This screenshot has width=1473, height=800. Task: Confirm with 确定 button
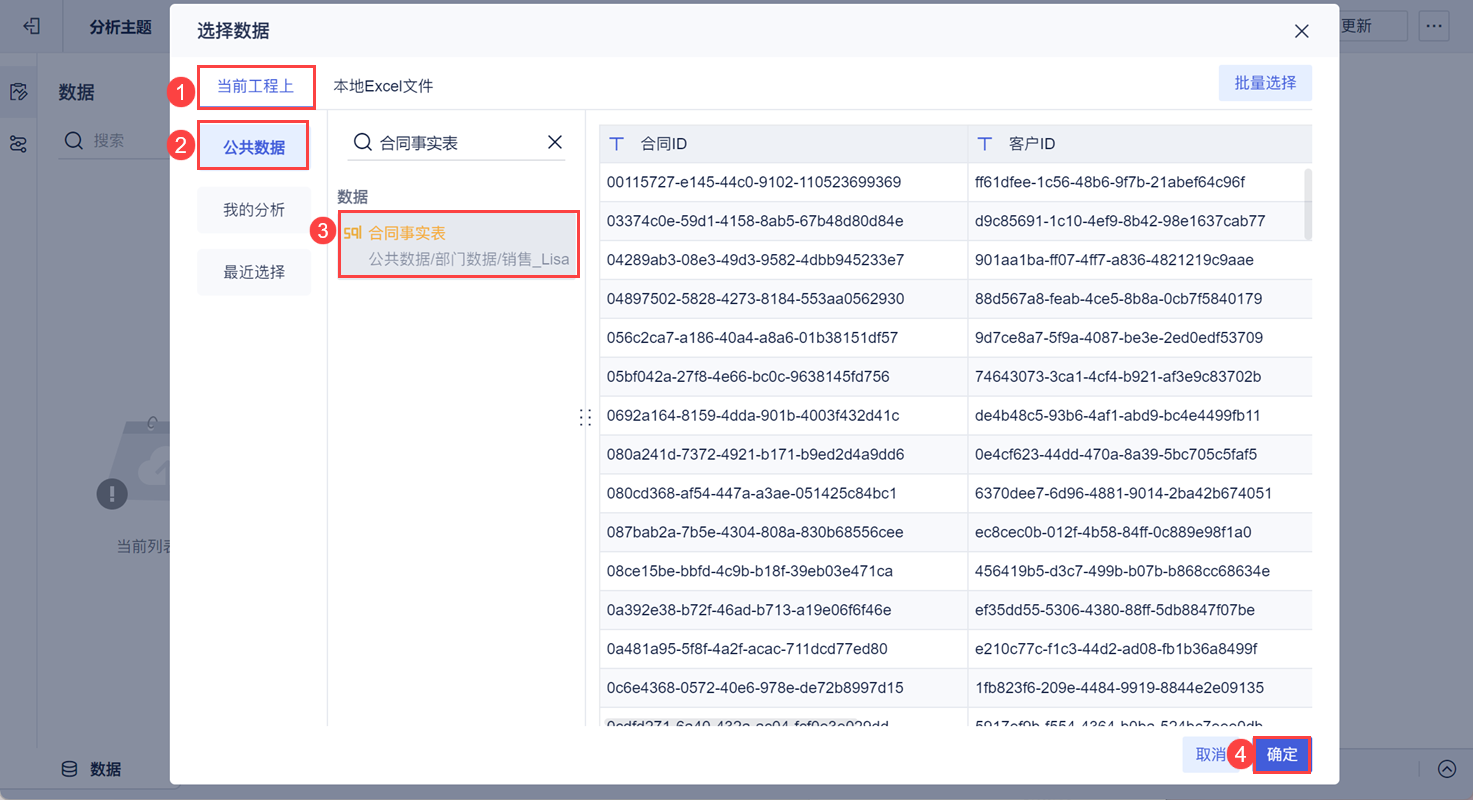point(1282,755)
